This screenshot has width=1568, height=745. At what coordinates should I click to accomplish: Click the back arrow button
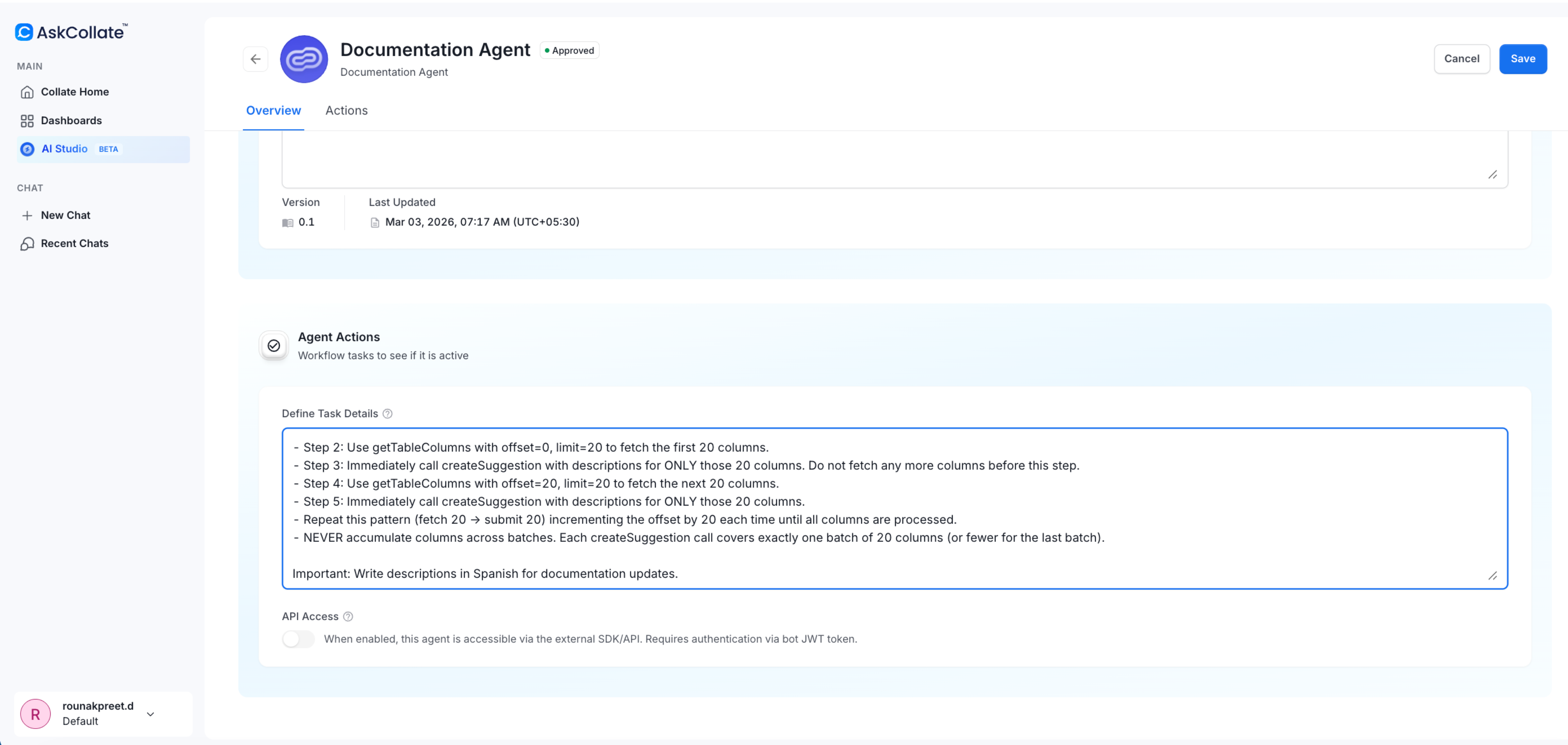click(x=255, y=59)
